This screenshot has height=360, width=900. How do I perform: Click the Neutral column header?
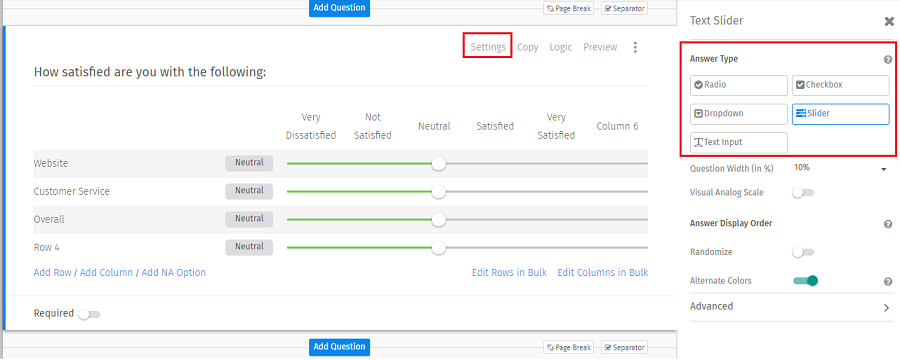pos(434,126)
